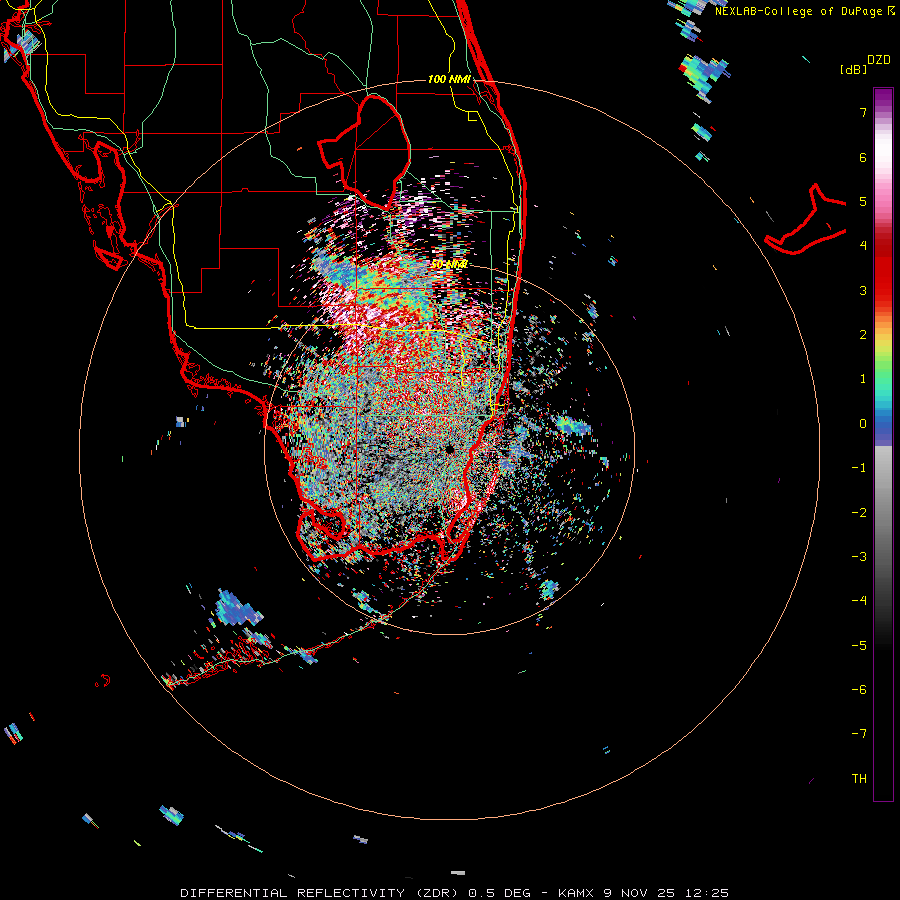Screen dimensions: 900x900
Task: Click the 3 value on the ZDR scale
Action: tap(863, 290)
